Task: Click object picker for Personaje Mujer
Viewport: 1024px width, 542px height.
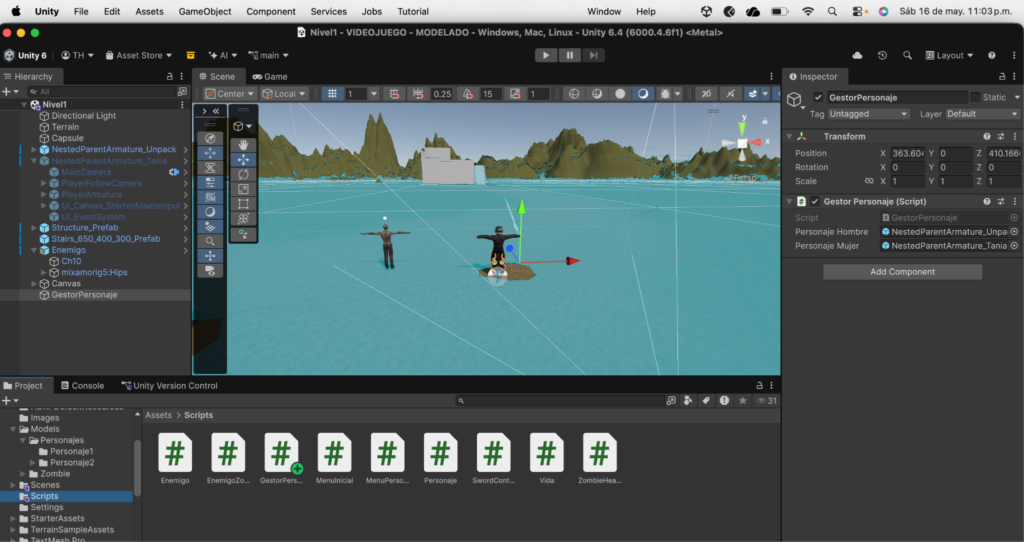Action: [1014, 246]
